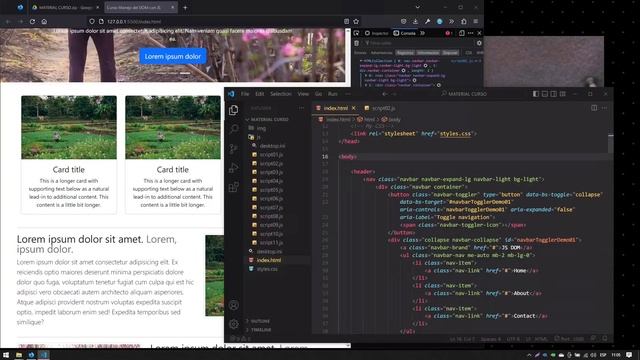Viewport: 640px width, 360px height.
Task: Open the Accounts icon in VS Code
Action: coord(233,305)
